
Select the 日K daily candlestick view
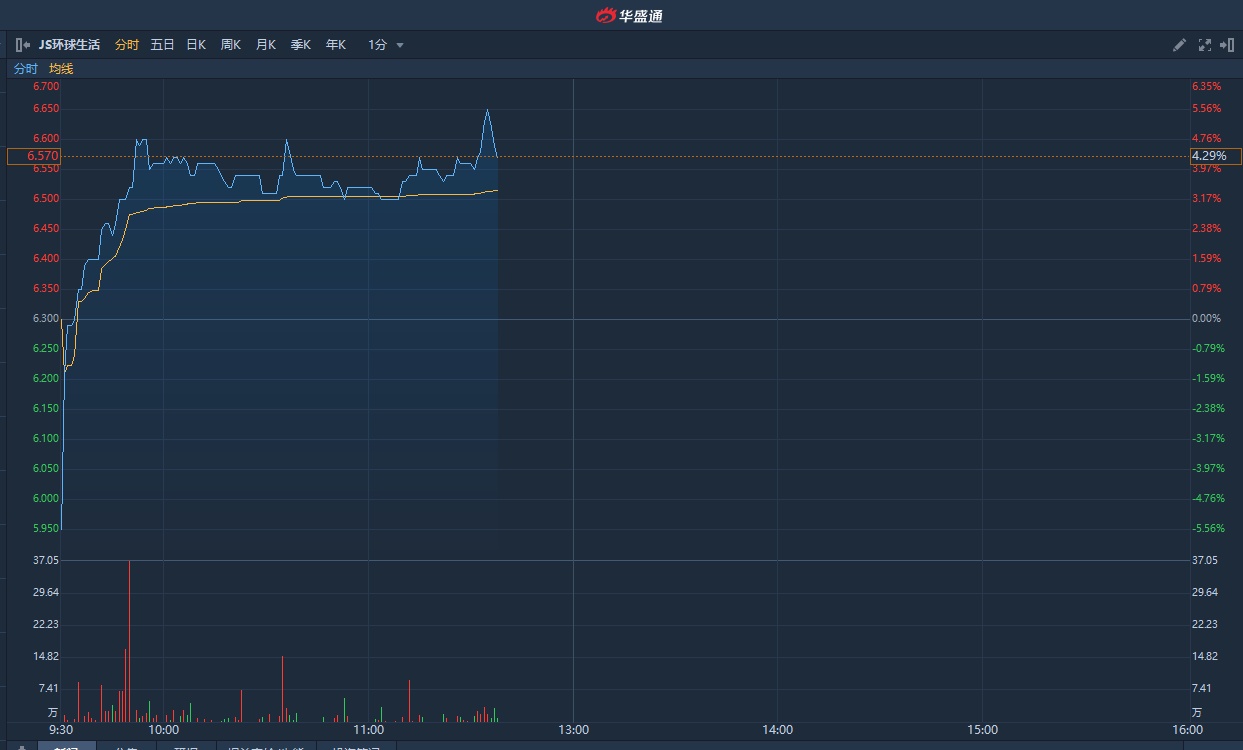196,45
